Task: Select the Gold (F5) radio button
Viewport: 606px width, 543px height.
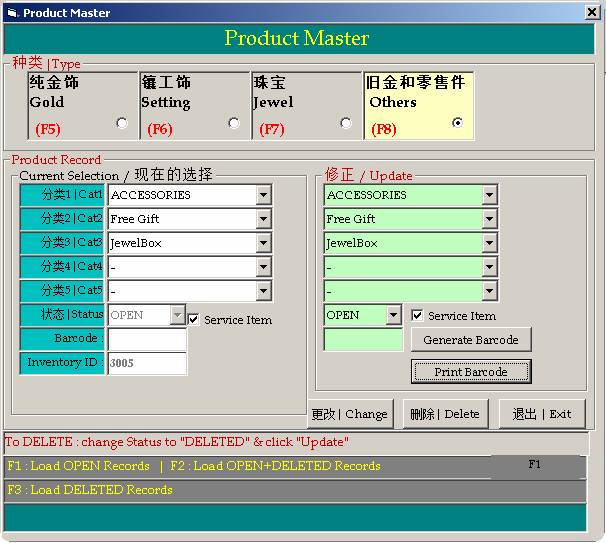Action: 122,123
